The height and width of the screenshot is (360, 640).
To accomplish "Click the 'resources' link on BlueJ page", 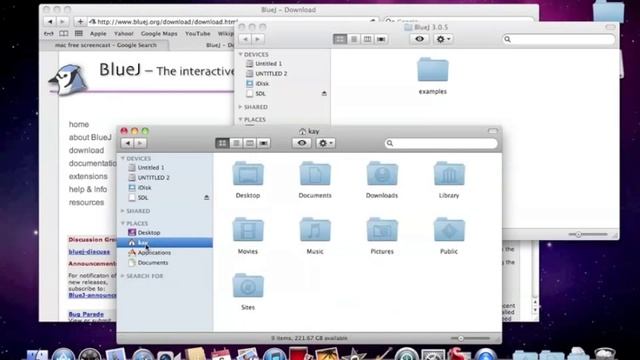I will (x=86, y=203).
